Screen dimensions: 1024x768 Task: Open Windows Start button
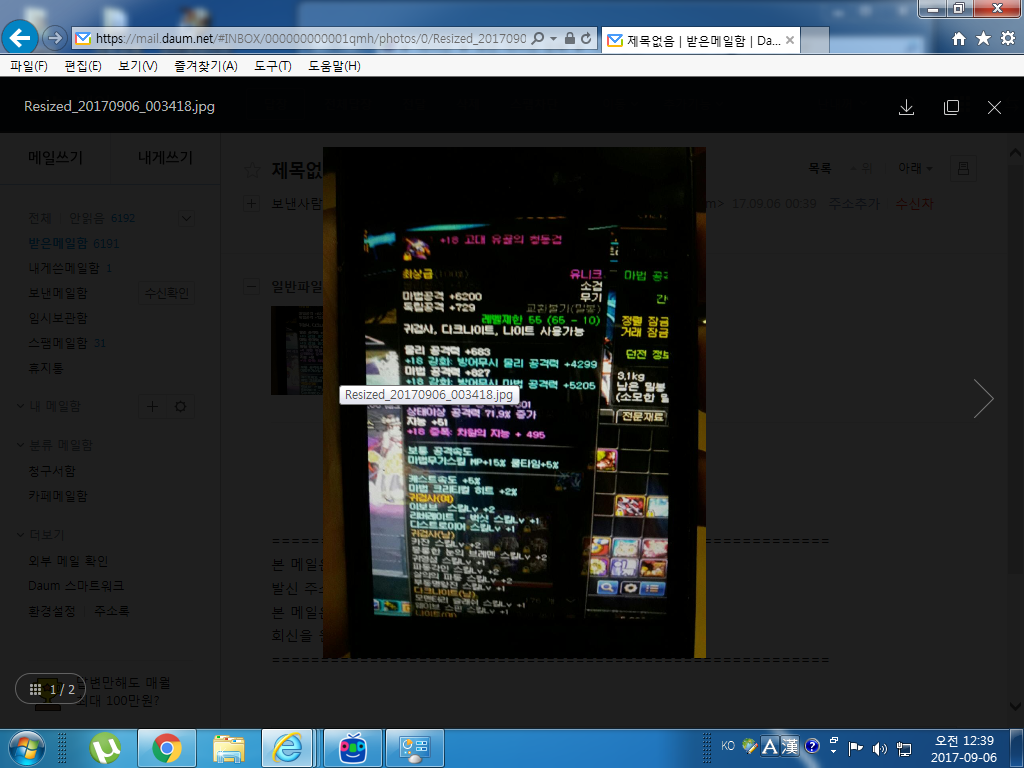27,748
